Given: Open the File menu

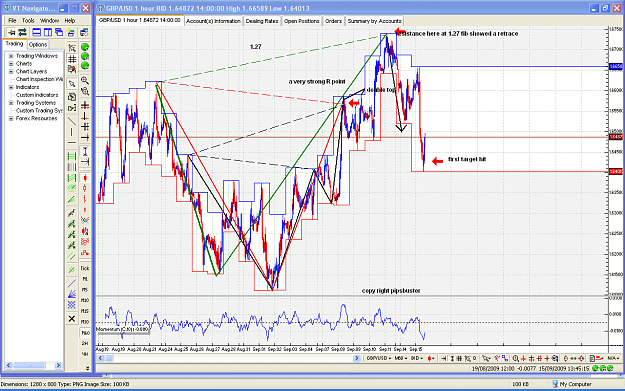Looking at the screenshot, I should (x=12, y=20).
